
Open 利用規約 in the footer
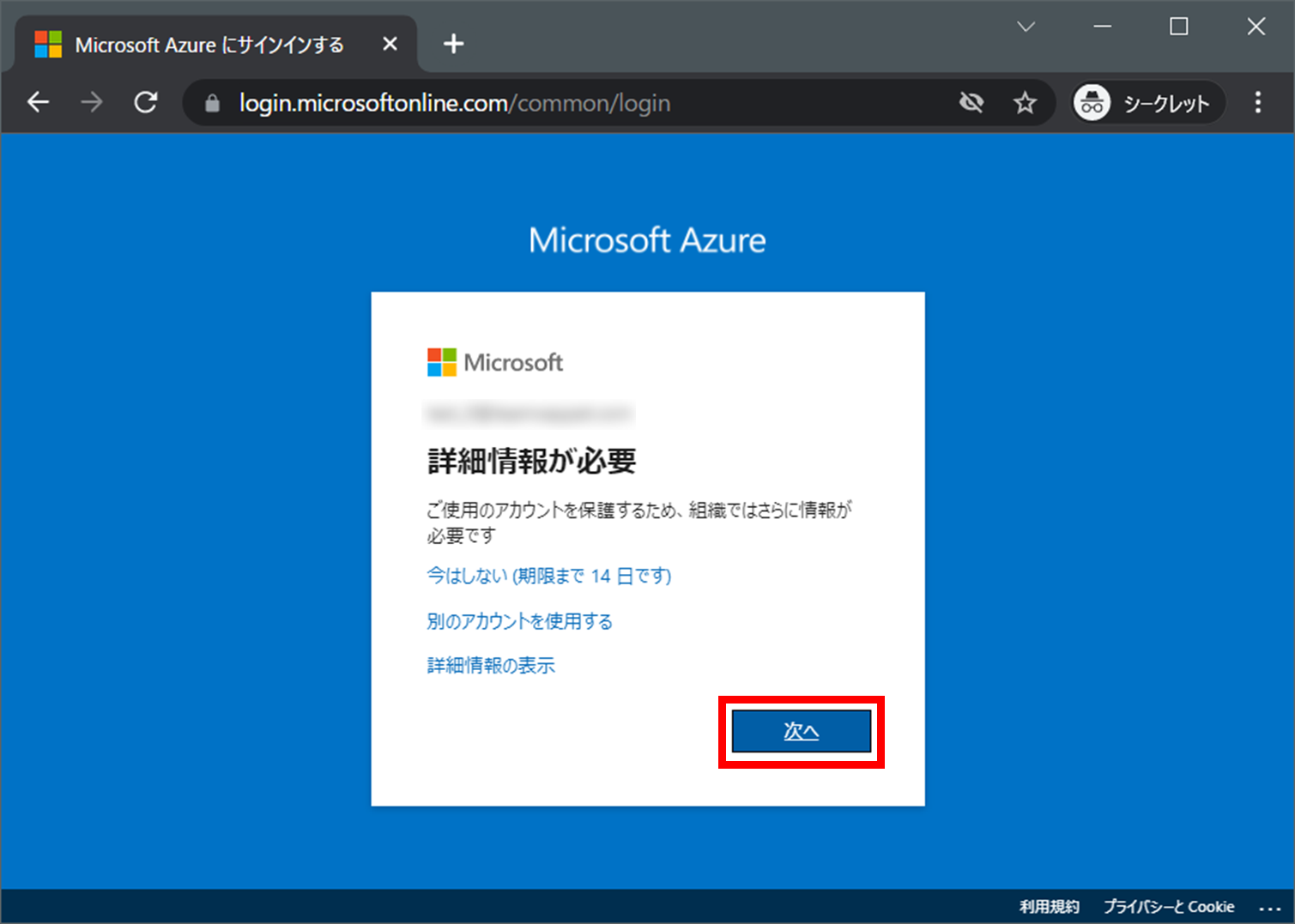click(x=1049, y=907)
